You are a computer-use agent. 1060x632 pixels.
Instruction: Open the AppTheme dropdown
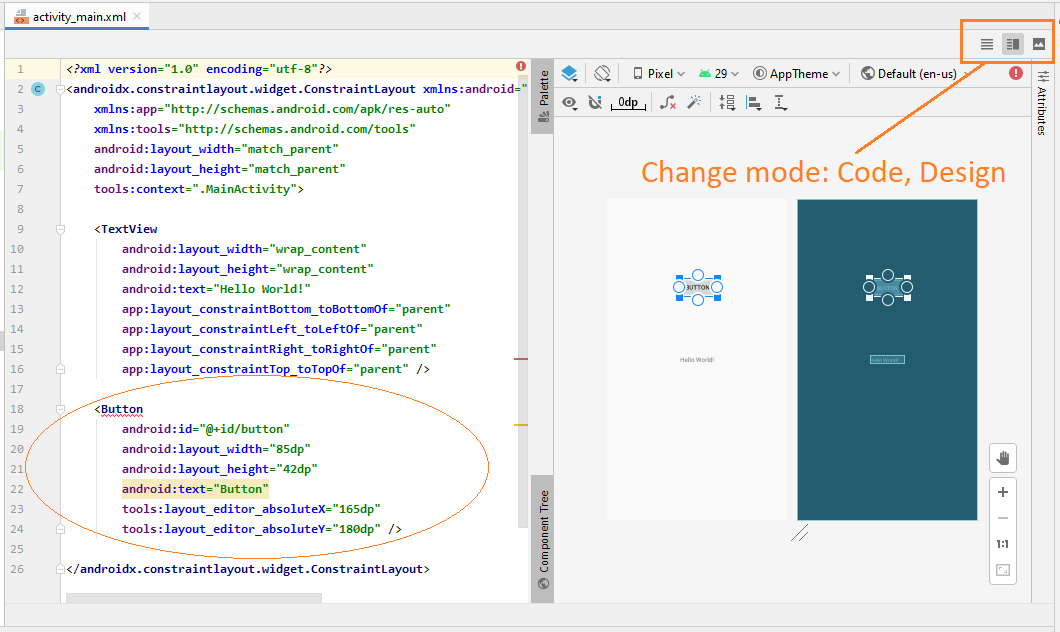point(796,74)
